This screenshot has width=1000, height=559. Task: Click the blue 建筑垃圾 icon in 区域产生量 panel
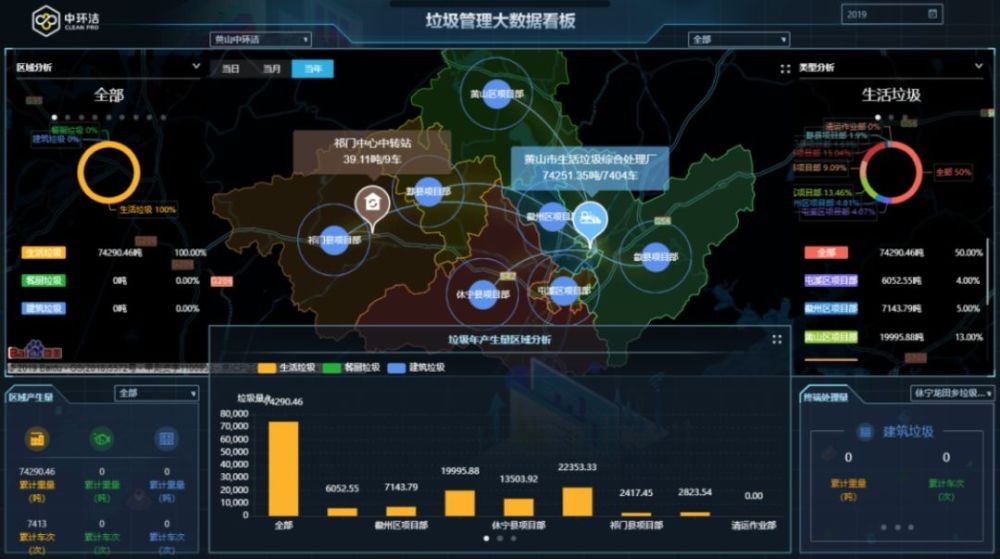click(x=166, y=439)
